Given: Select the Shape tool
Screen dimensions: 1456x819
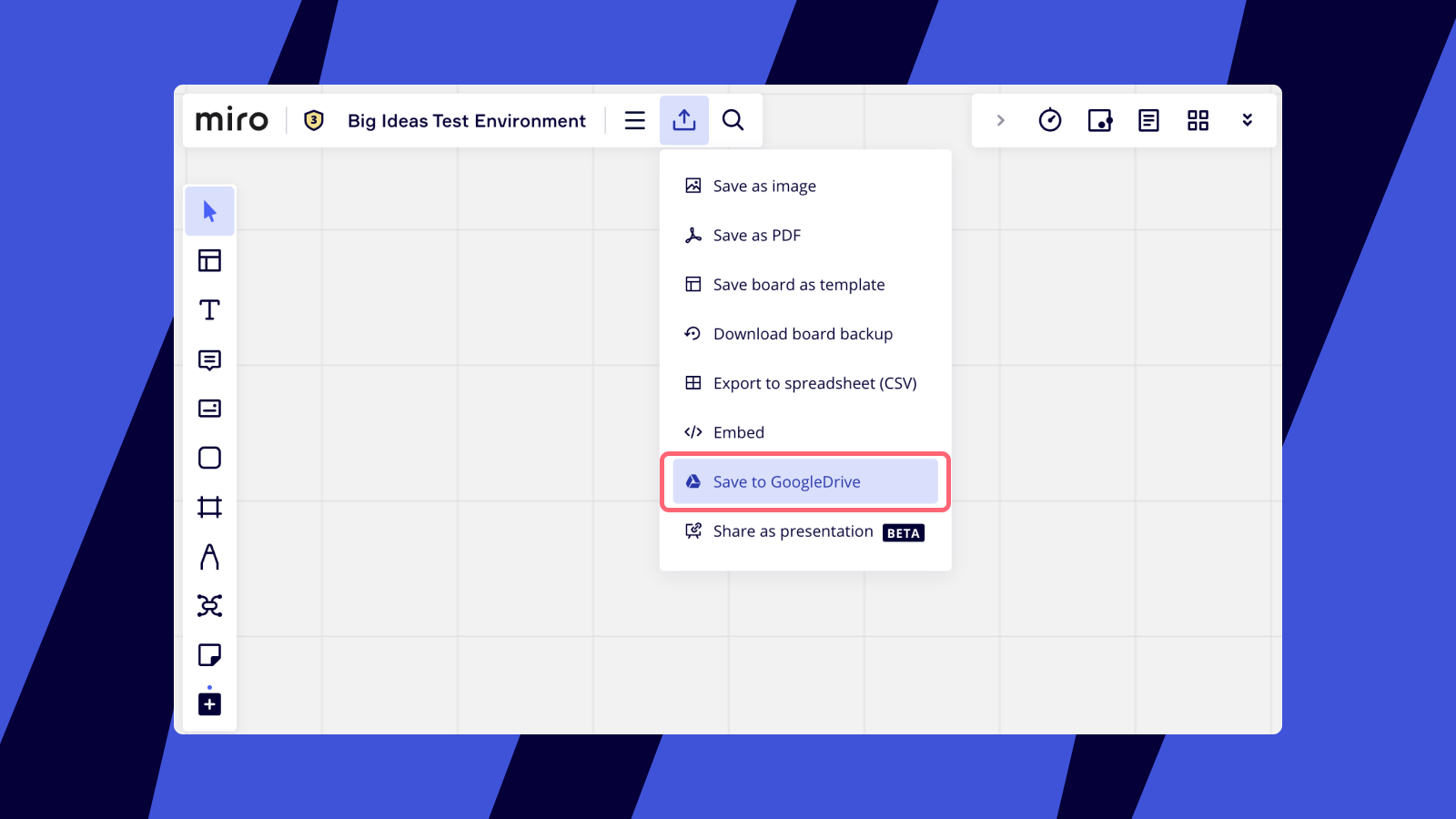Looking at the screenshot, I should point(209,458).
